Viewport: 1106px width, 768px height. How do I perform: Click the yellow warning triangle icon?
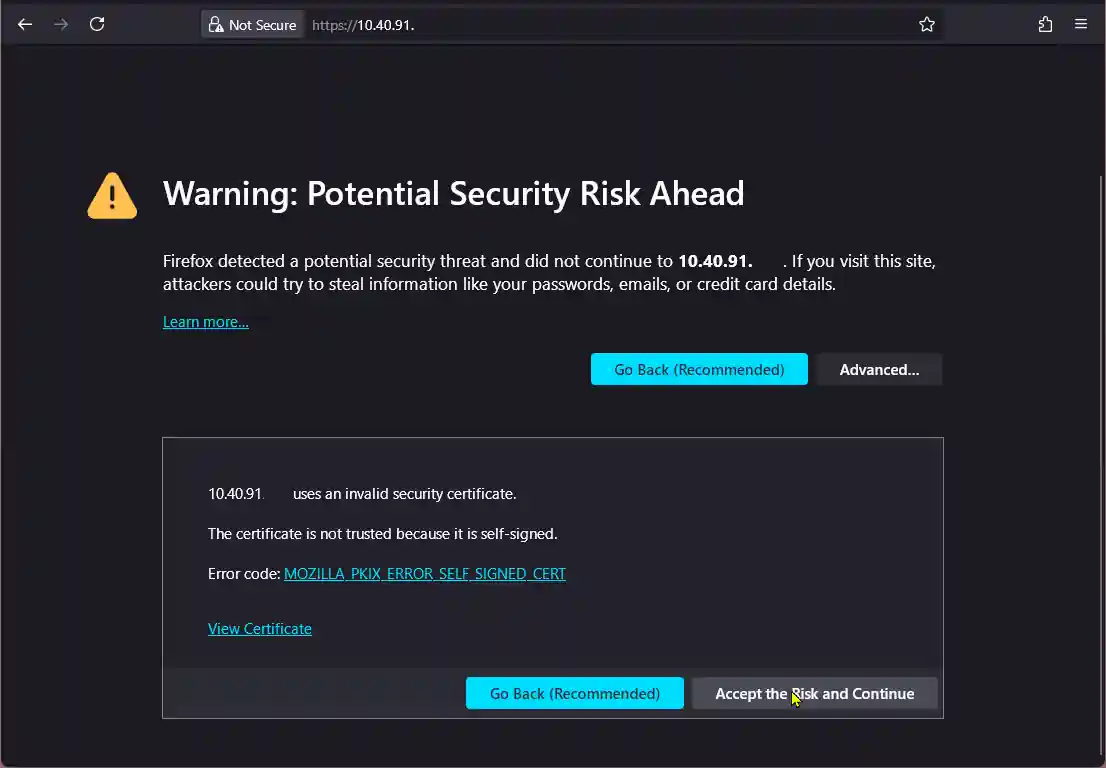(112, 196)
